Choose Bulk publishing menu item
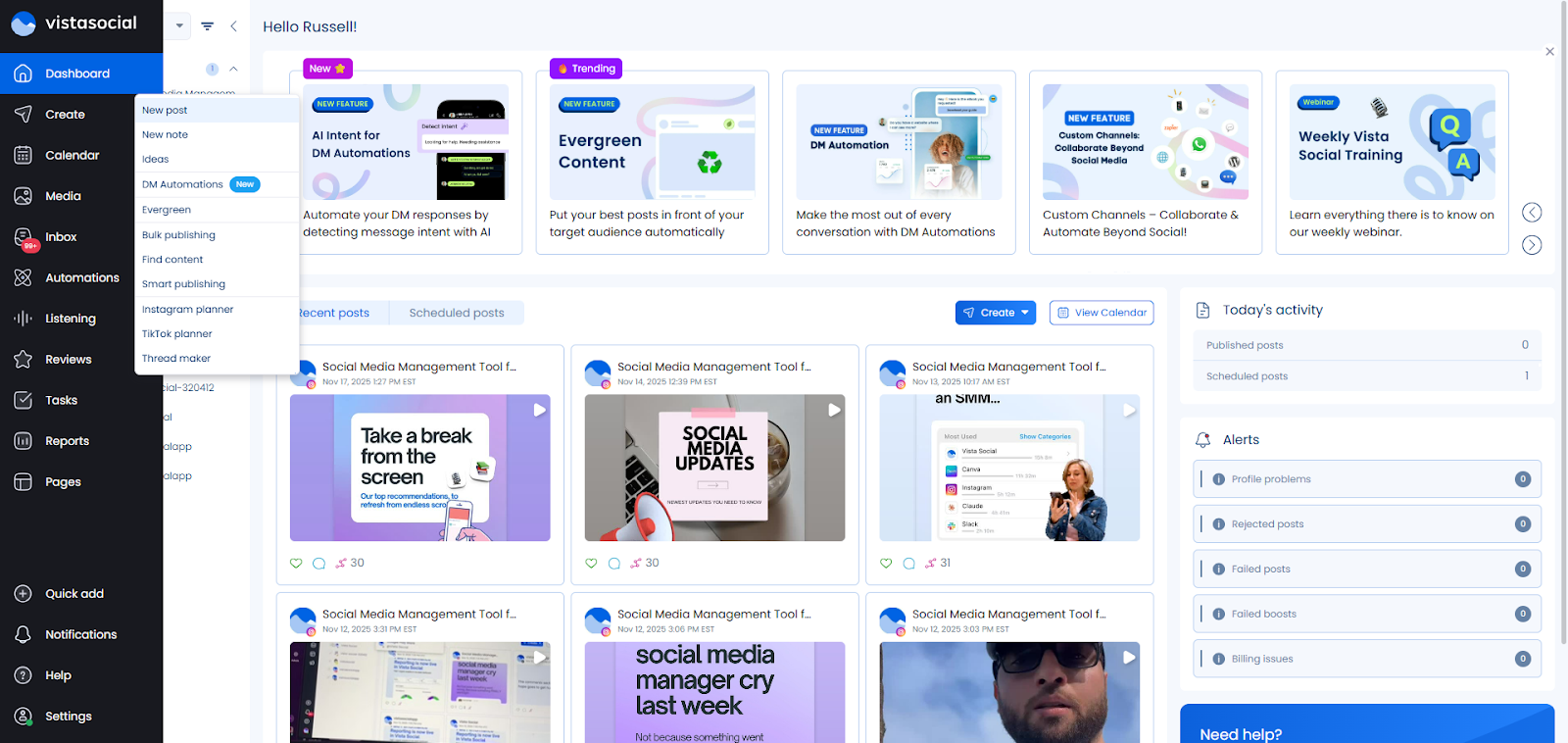This screenshot has width=1568, height=743. pos(178,235)
